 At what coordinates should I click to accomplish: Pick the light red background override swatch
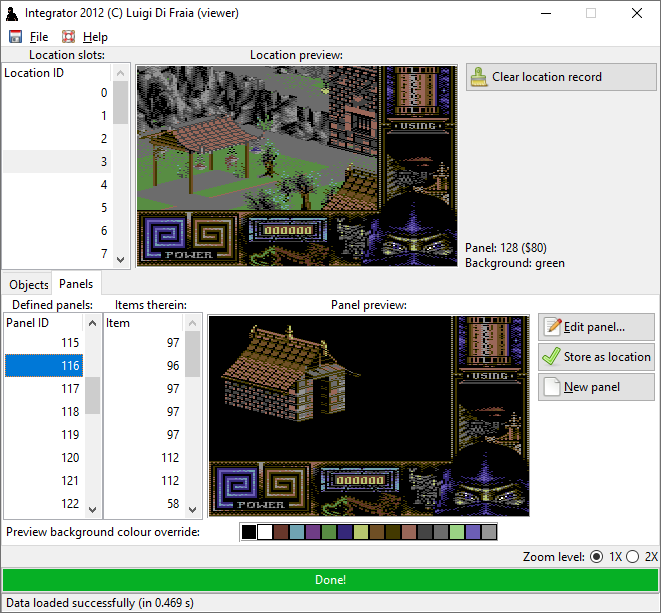coord(409,532)
